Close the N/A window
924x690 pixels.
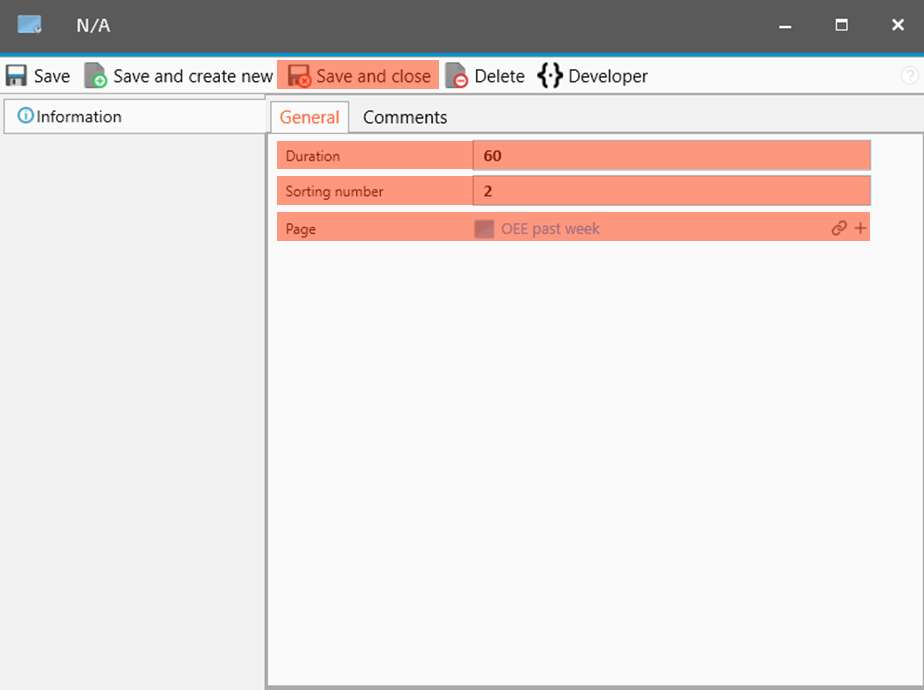pos(897,25)
